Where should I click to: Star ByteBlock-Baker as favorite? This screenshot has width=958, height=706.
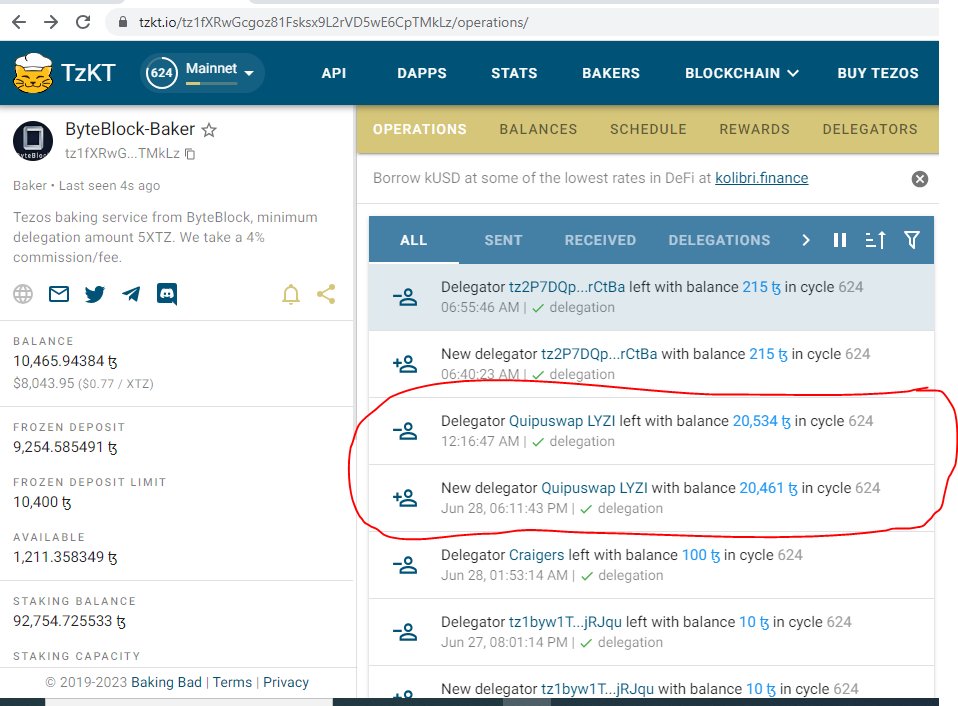coord(209,129)
